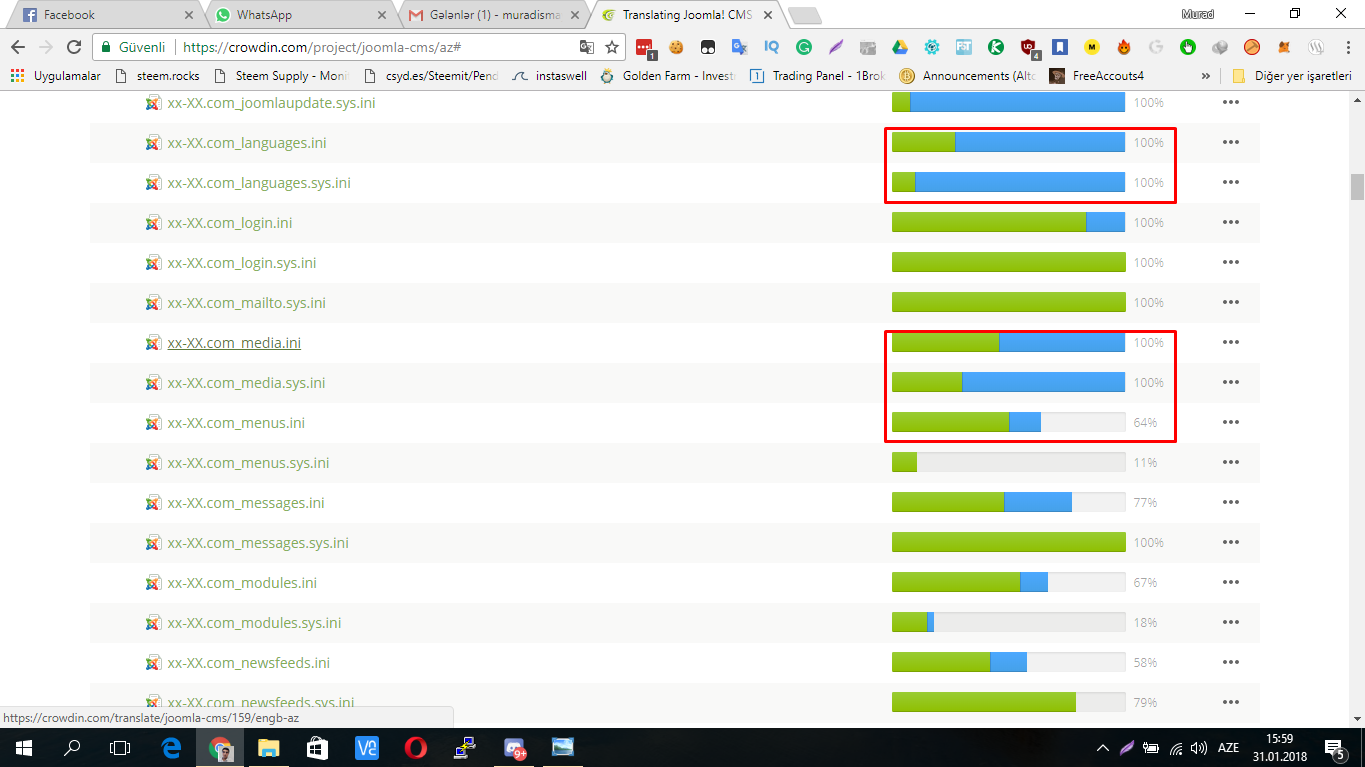Switch AZE keyboard language in taskbar
This screenshot has width=1365, height=767.
pos(1228,747)
